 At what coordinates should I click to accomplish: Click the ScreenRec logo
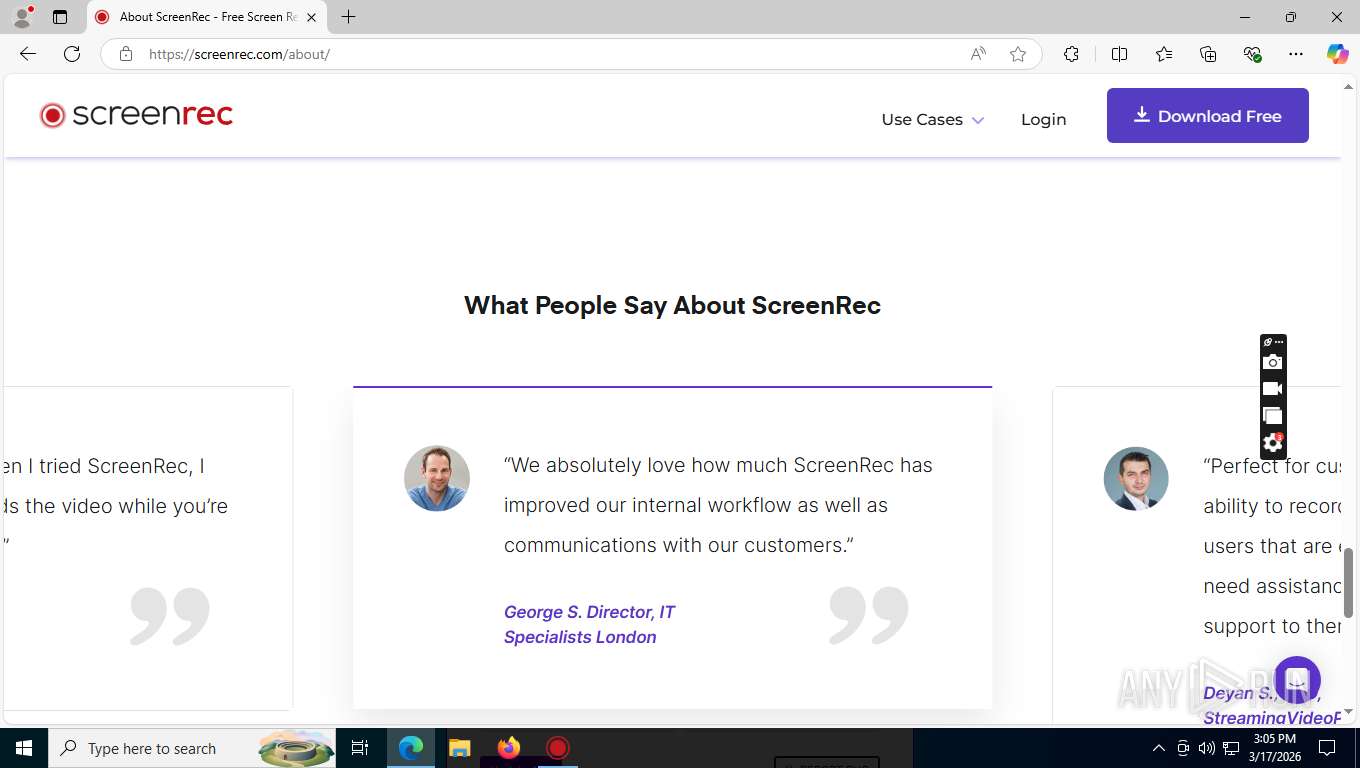coord(136,115)
